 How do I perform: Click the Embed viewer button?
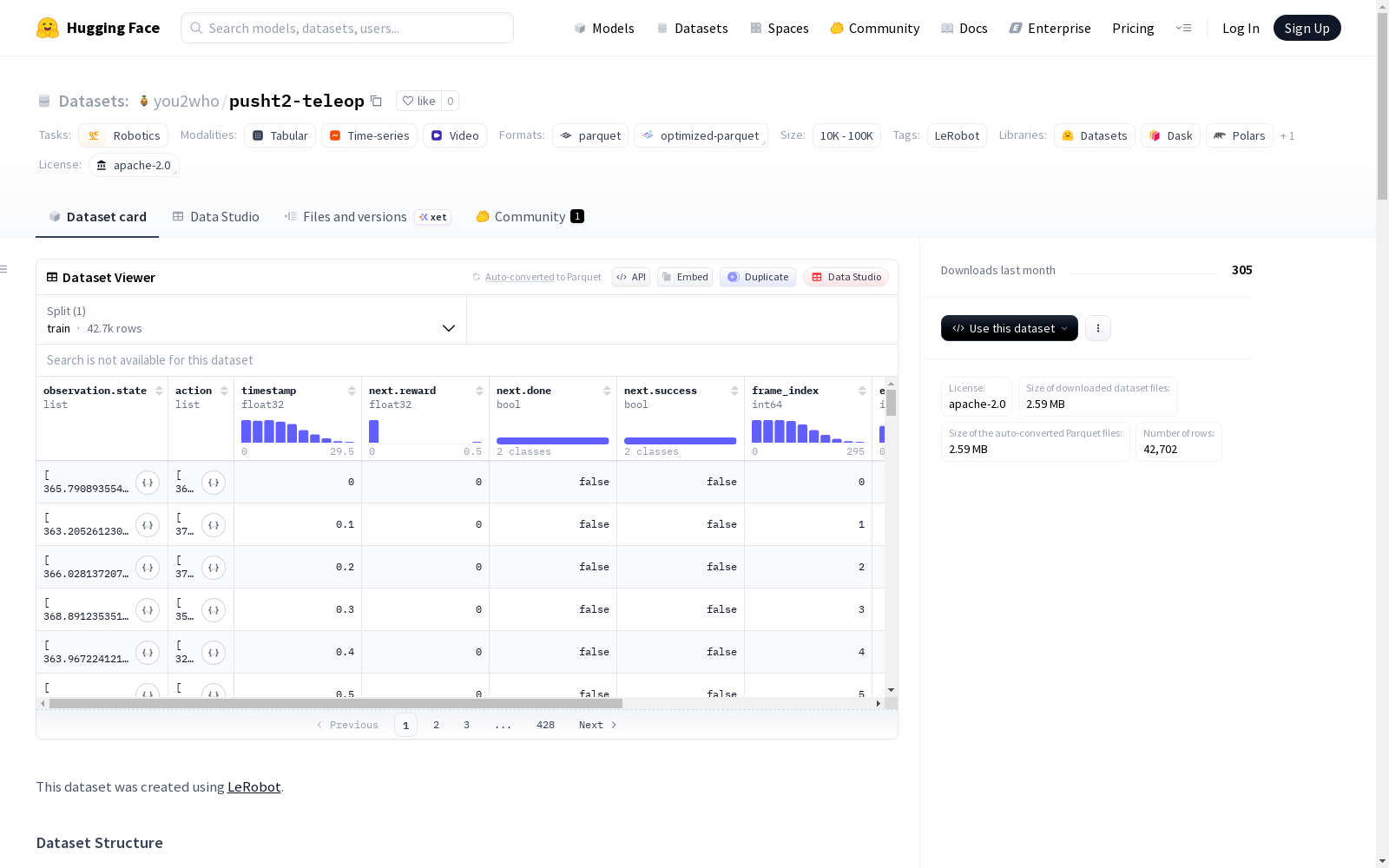point(685,277)
